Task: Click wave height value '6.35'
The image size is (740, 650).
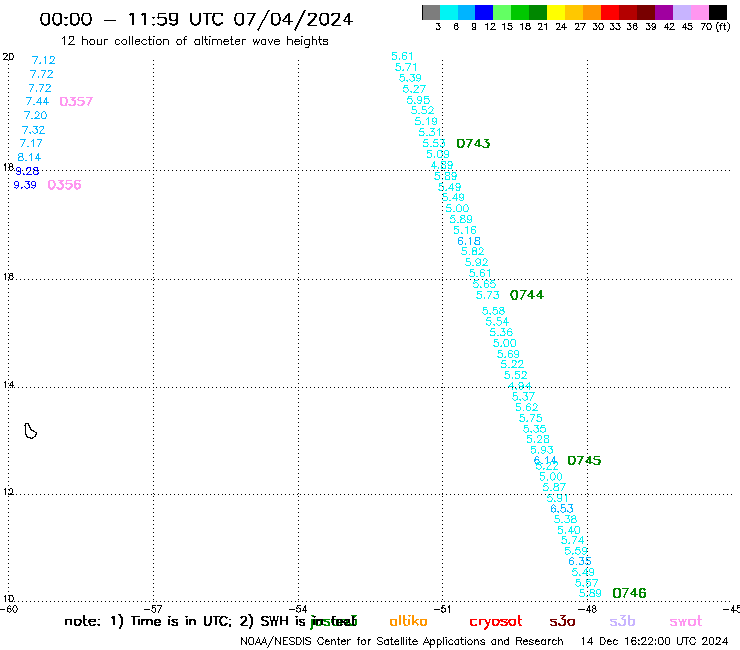Action: click(580, 561)
